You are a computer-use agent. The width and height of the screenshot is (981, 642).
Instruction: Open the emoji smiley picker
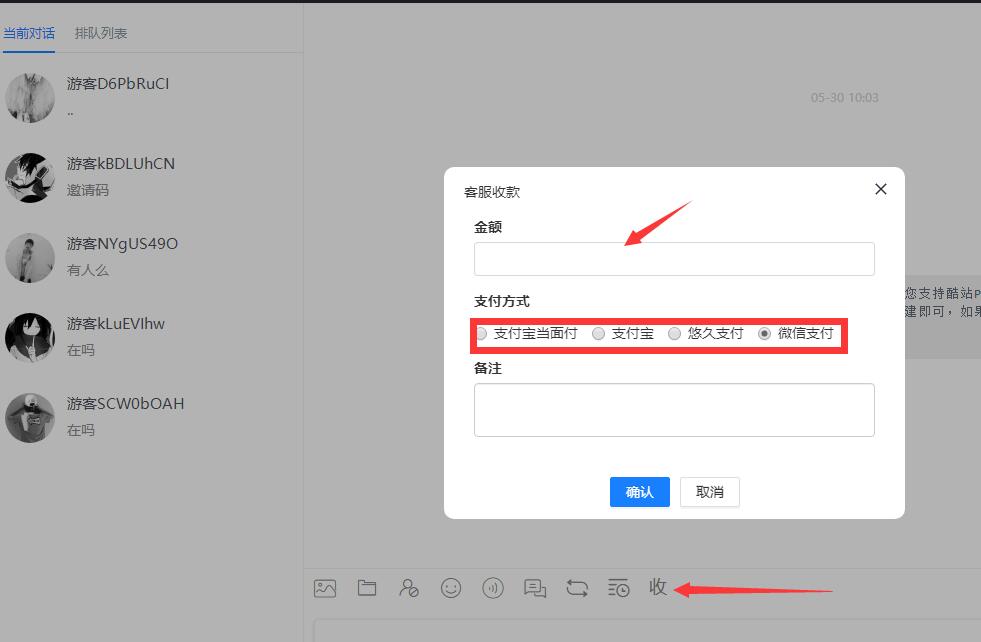click(x=451, y=588)
